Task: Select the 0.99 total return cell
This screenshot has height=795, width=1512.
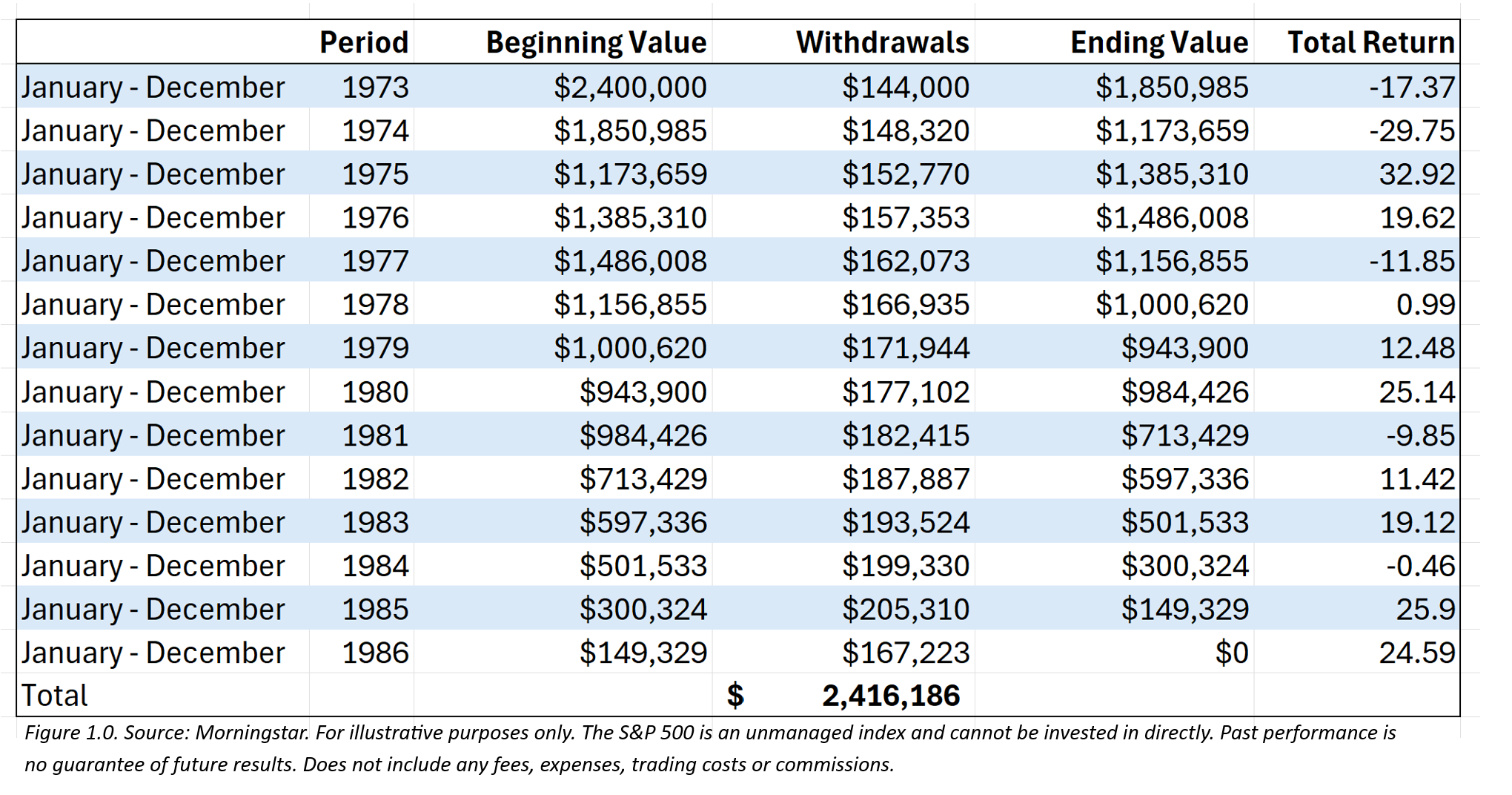Action: [1425, 305]
